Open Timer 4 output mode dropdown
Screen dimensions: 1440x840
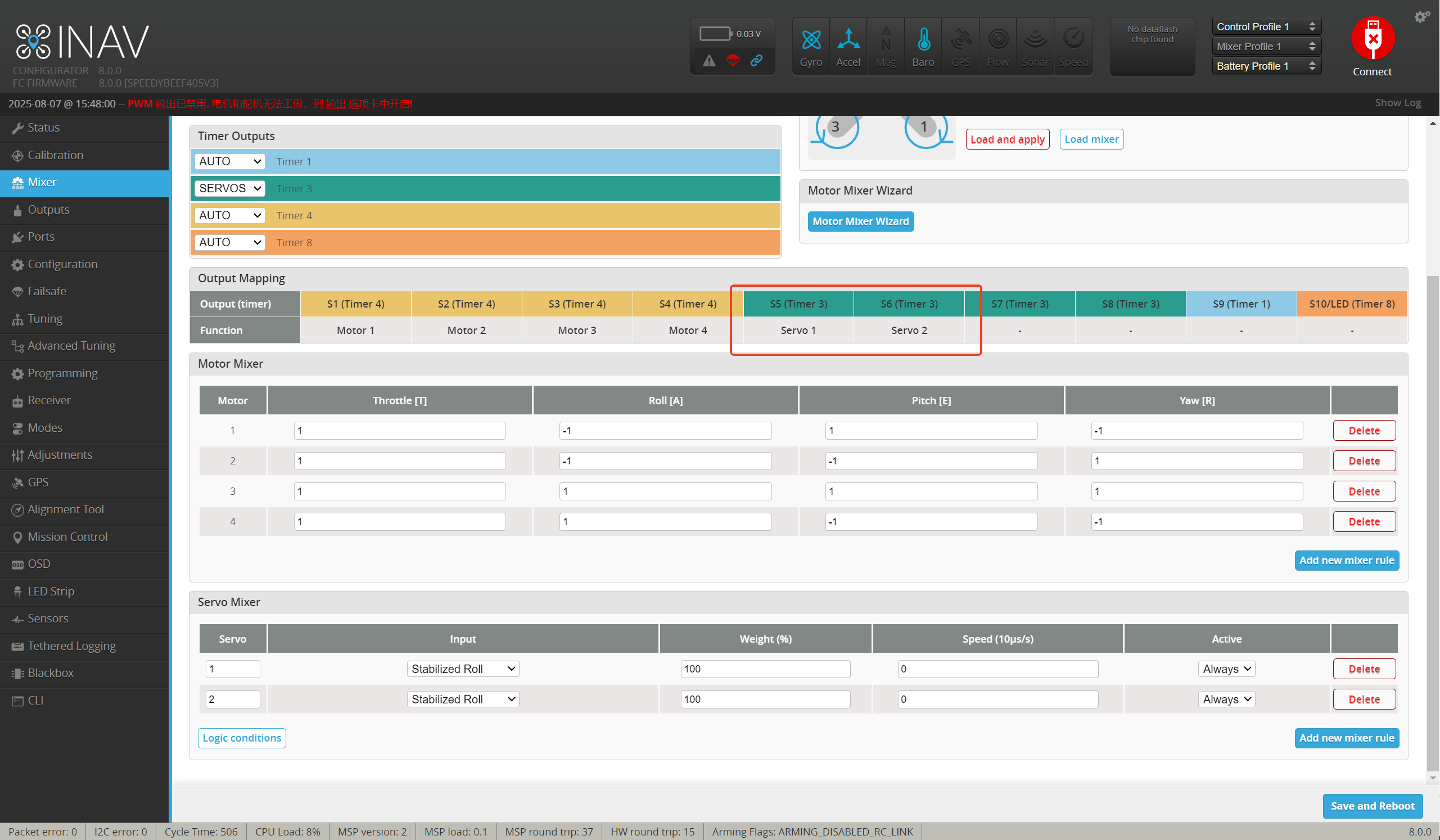coord(230,215)
